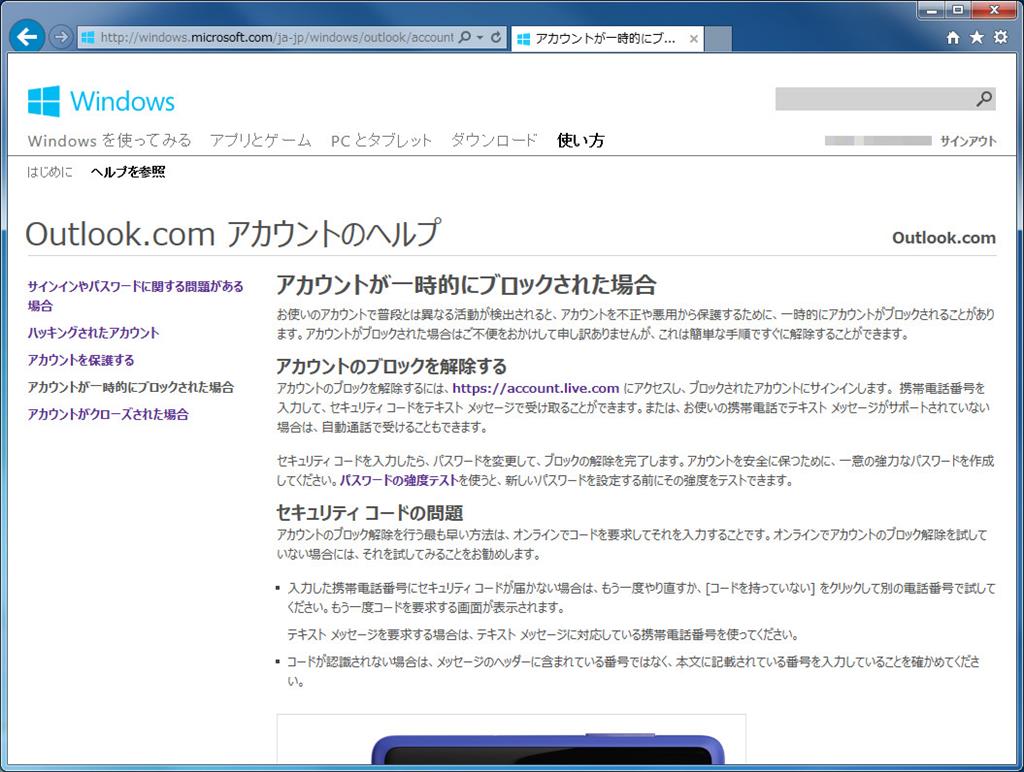Screen dimensions: 1024x772
Task: Click the browser Forward arrow button
Action: click(x=61, y=37)
